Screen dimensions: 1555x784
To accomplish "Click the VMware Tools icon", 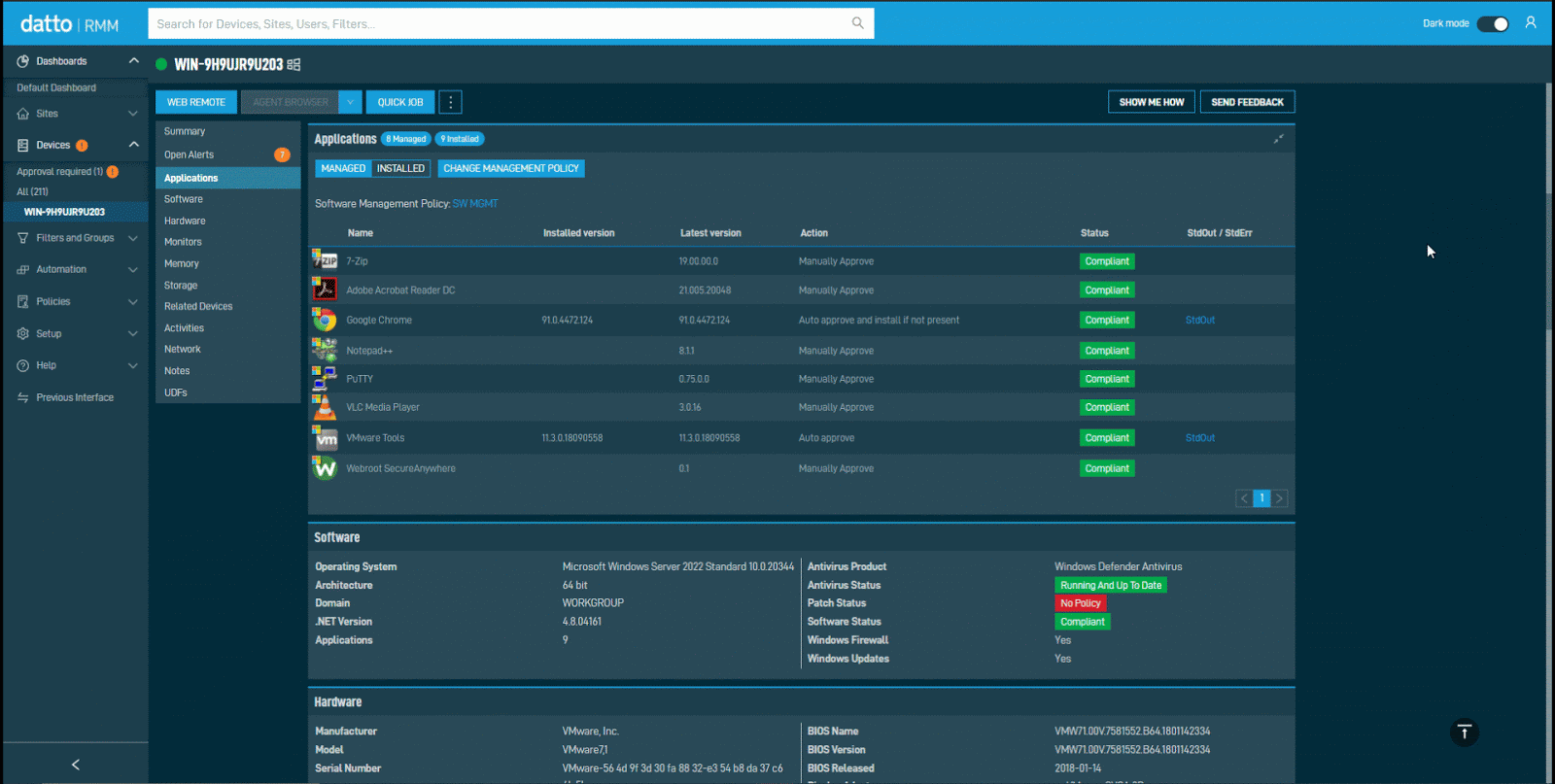I will pyautogui.click(x=325, y=438).
